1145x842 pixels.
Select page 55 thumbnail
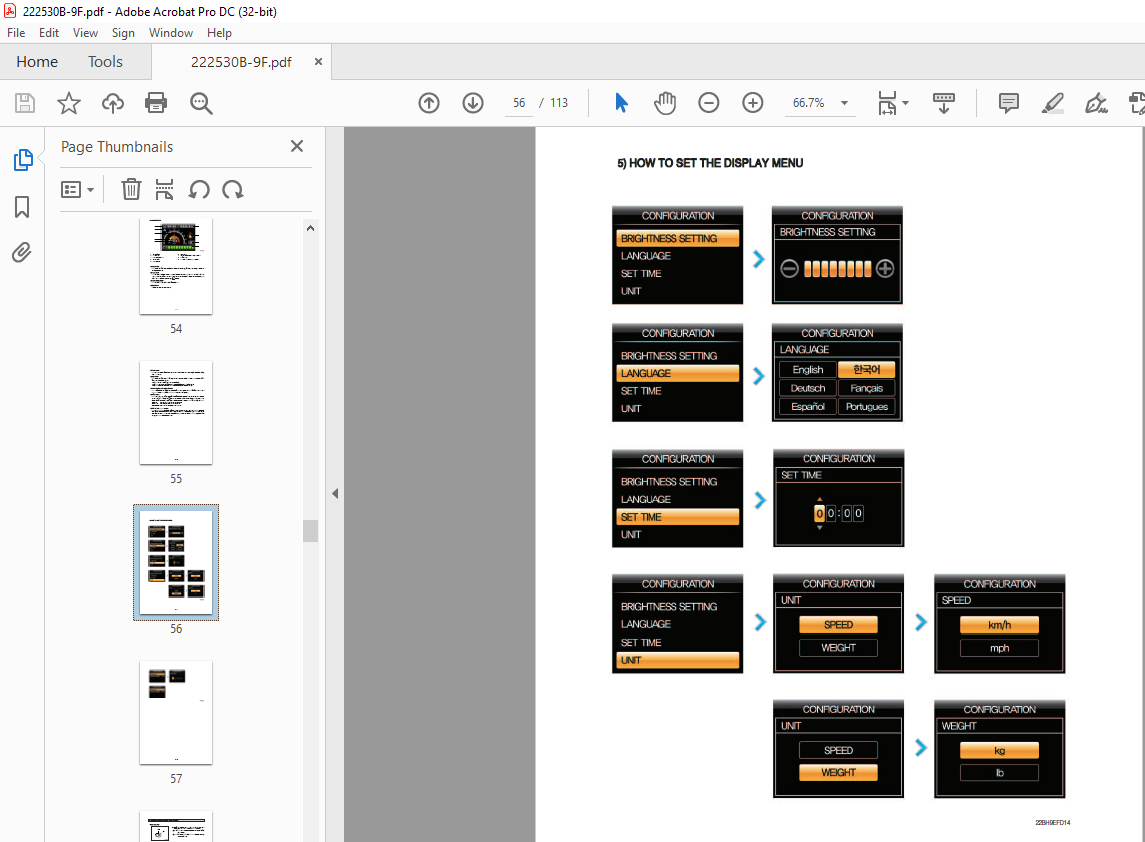click(176, 413)
